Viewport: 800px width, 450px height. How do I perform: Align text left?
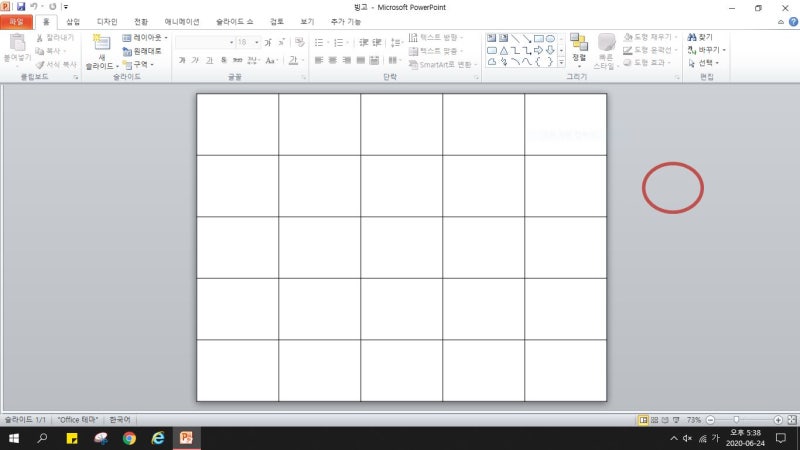(319, 60)
